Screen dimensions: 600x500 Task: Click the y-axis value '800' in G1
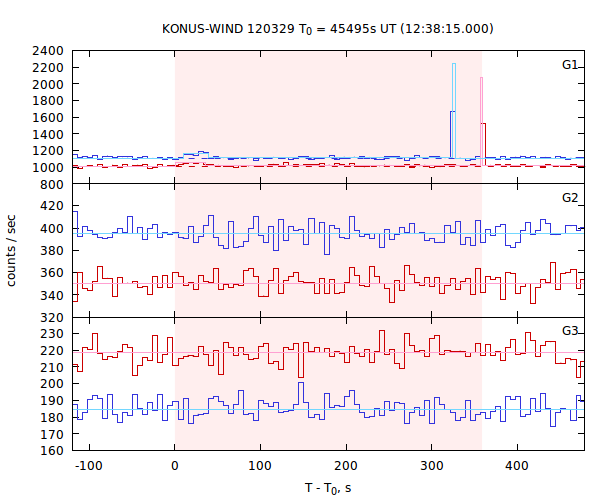pos(52,184)
